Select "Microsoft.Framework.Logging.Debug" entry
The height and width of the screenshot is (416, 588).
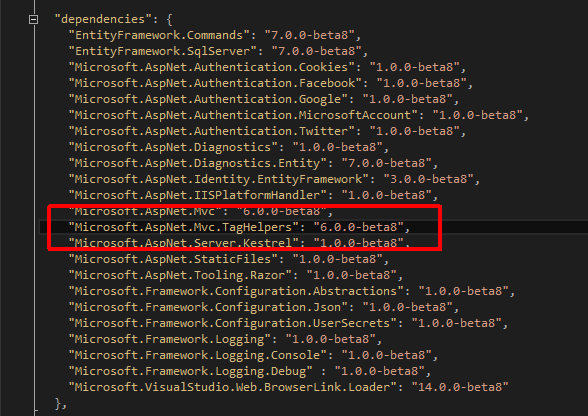coord(190,371)
